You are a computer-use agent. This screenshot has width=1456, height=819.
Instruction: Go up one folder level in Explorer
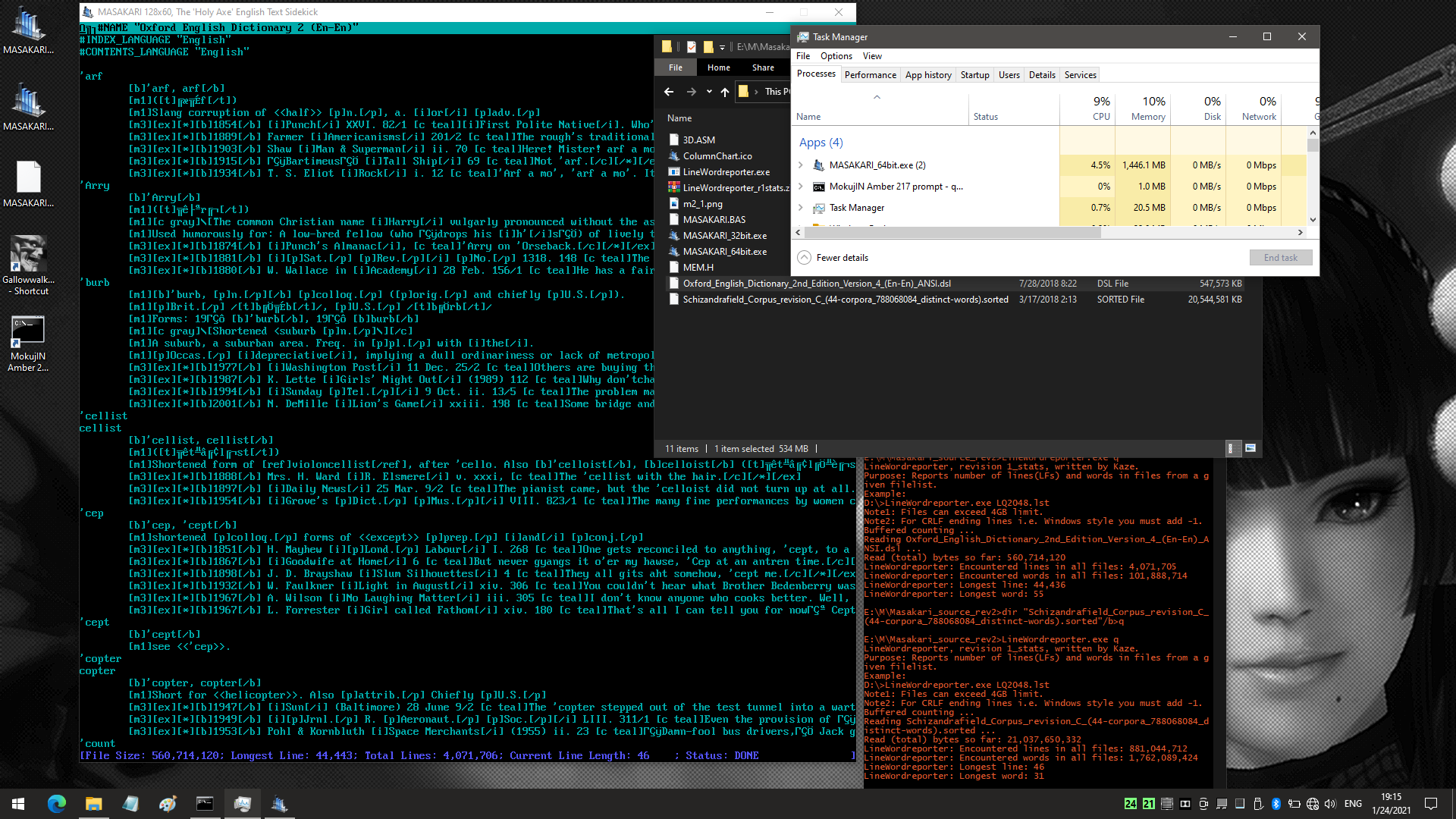point(725,92)
